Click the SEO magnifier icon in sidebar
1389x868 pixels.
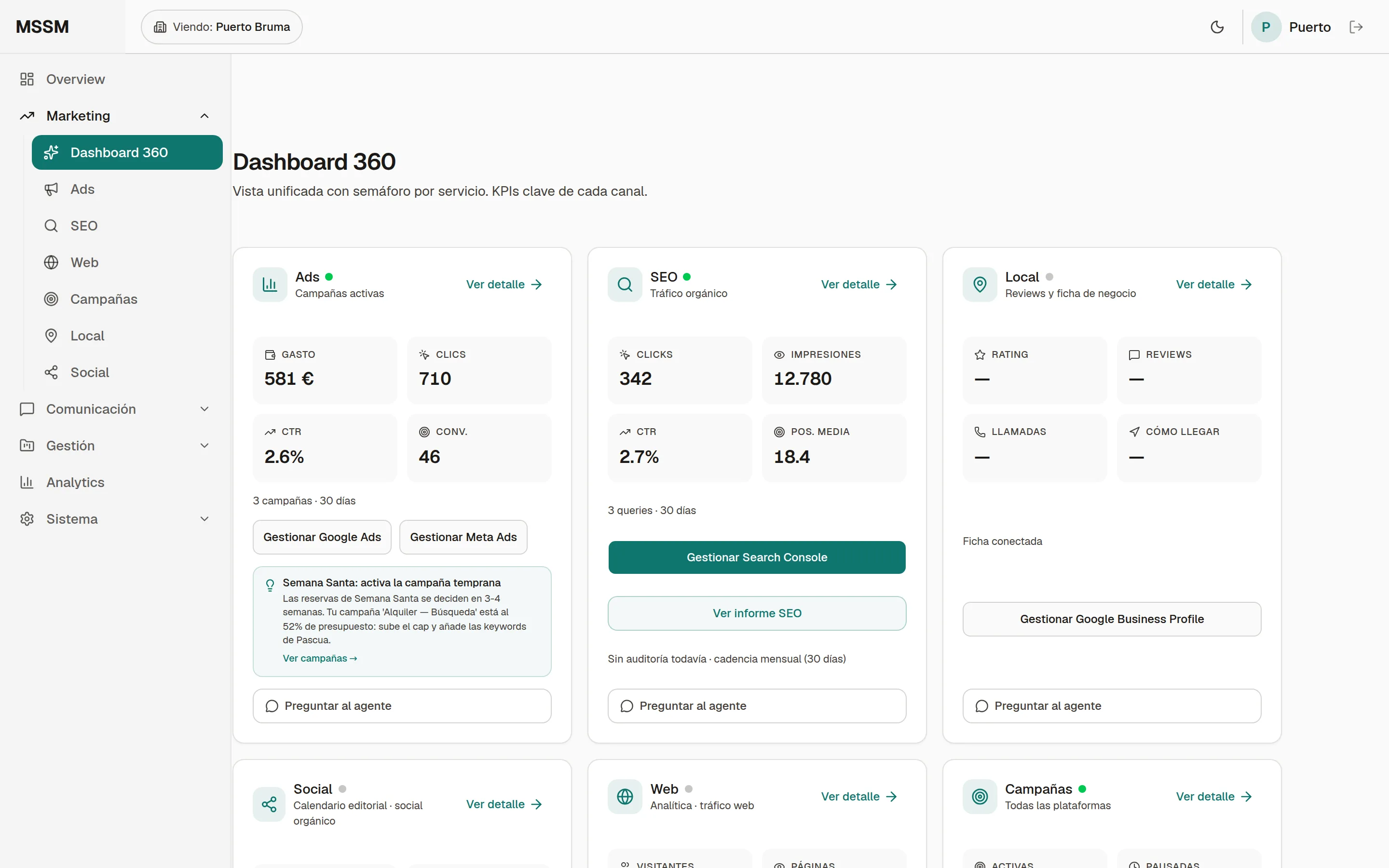point(51,226)
